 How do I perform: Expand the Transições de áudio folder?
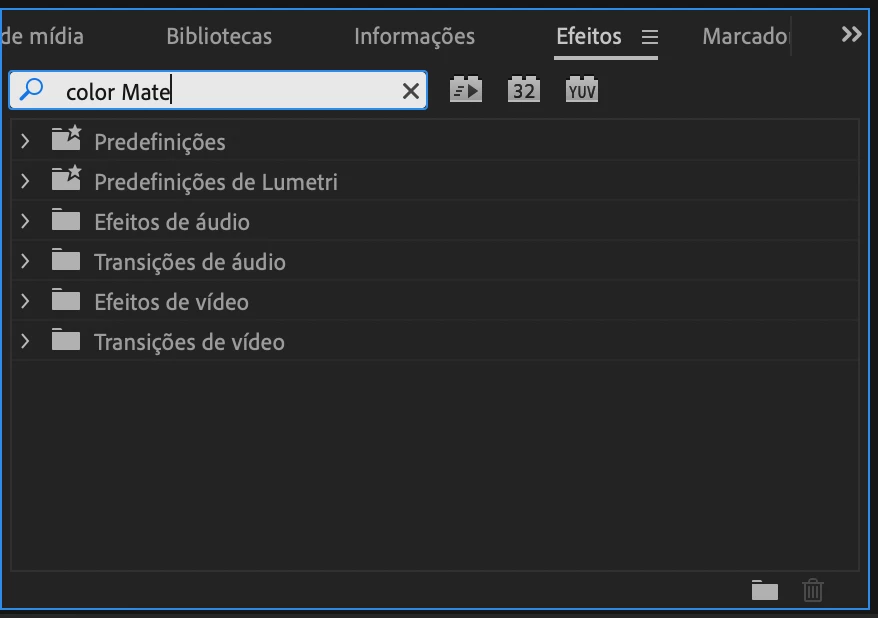pyautogui.click(x=25, y=261)
